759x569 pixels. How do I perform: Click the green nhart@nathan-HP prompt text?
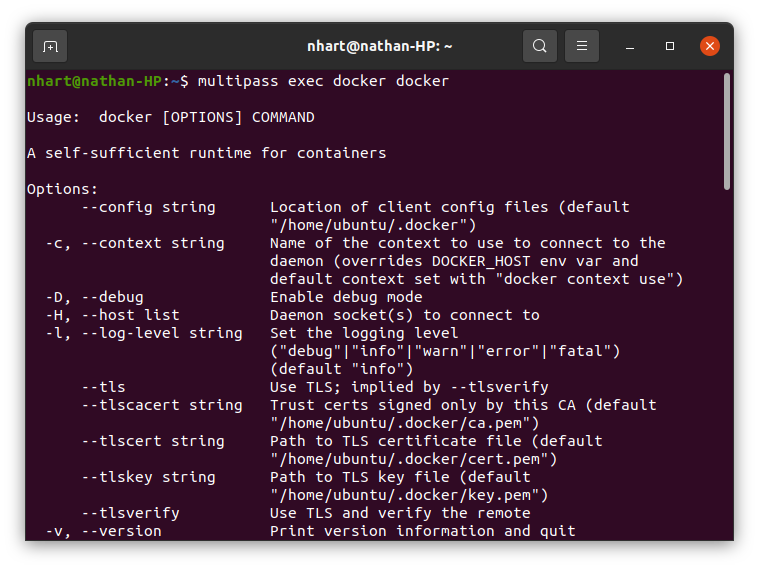coord(92,81)
